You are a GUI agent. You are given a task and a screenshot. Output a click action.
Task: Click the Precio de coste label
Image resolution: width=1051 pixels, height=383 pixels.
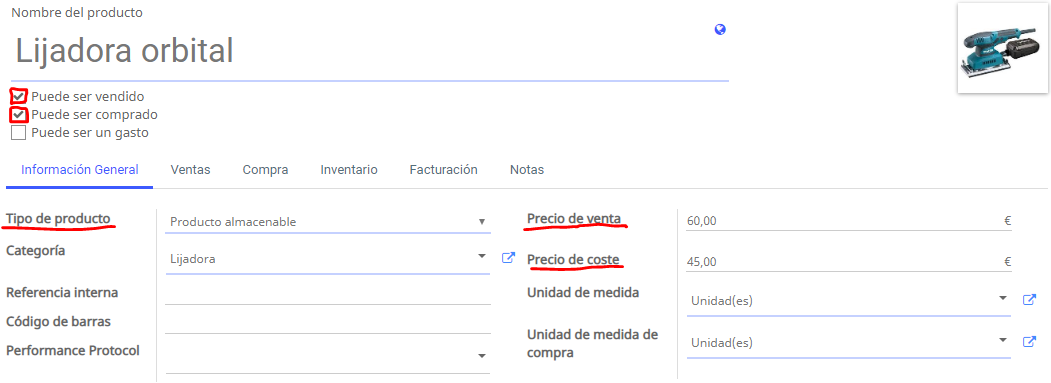tap(573, 259)
